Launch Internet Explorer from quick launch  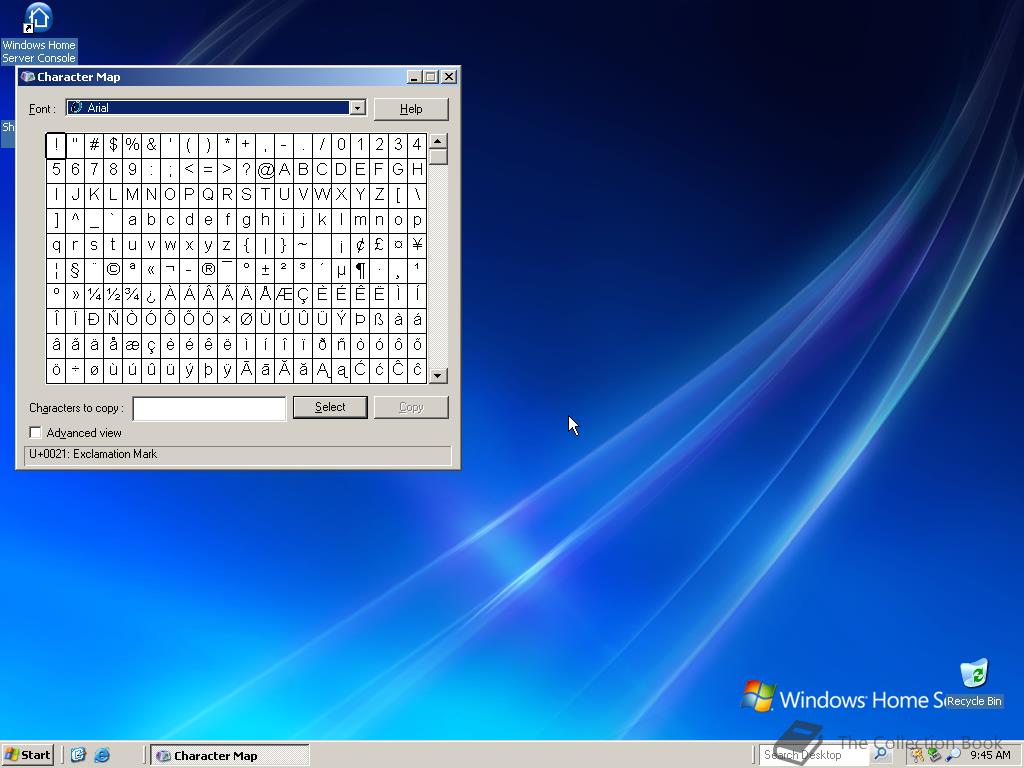(102, 755)
